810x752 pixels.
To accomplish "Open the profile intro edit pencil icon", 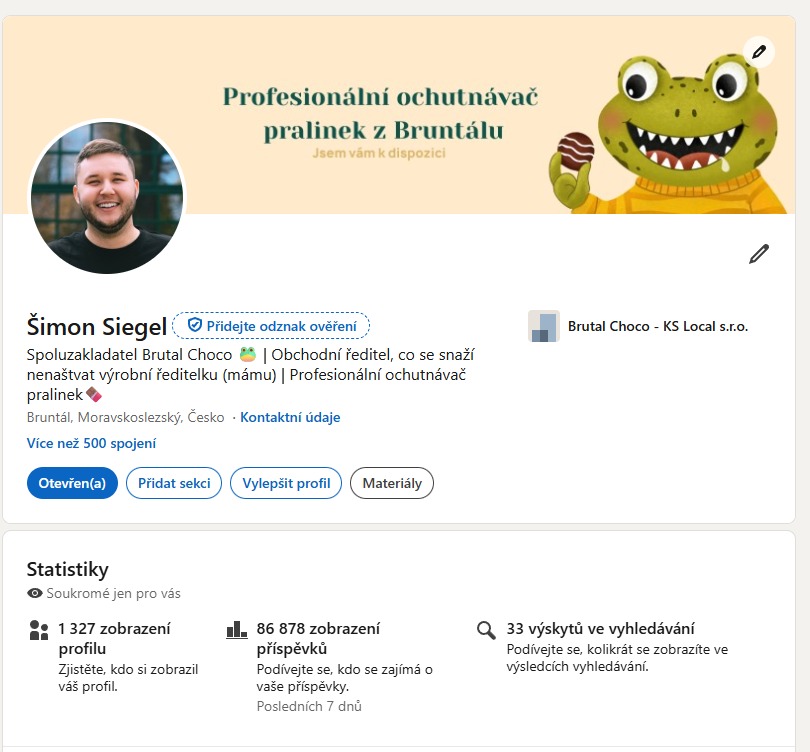I will (x=757, y=254).
